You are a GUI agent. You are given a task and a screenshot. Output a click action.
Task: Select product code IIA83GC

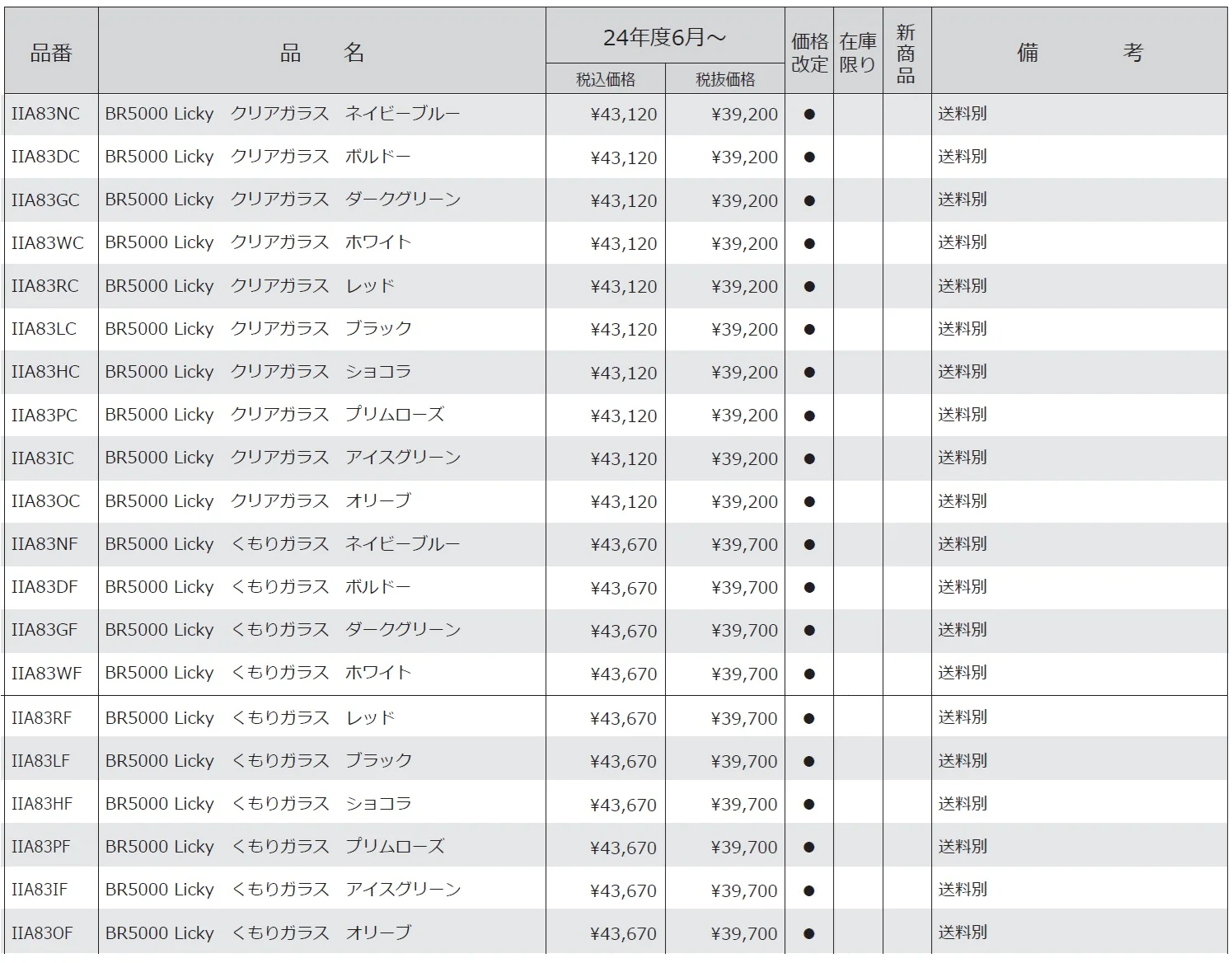(45, 200)
